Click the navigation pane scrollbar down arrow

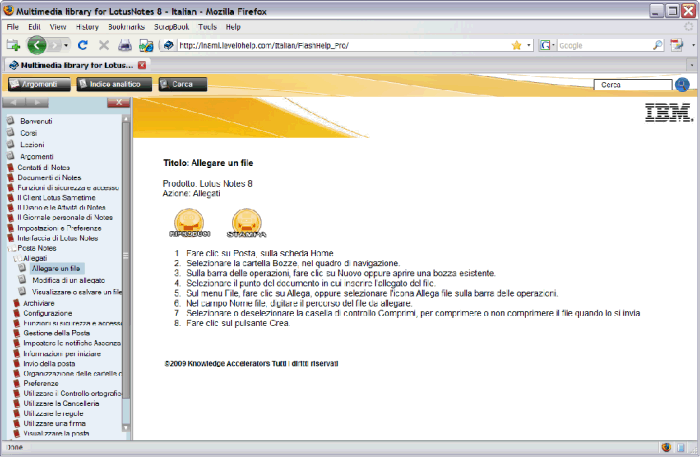tap(126, 428)
